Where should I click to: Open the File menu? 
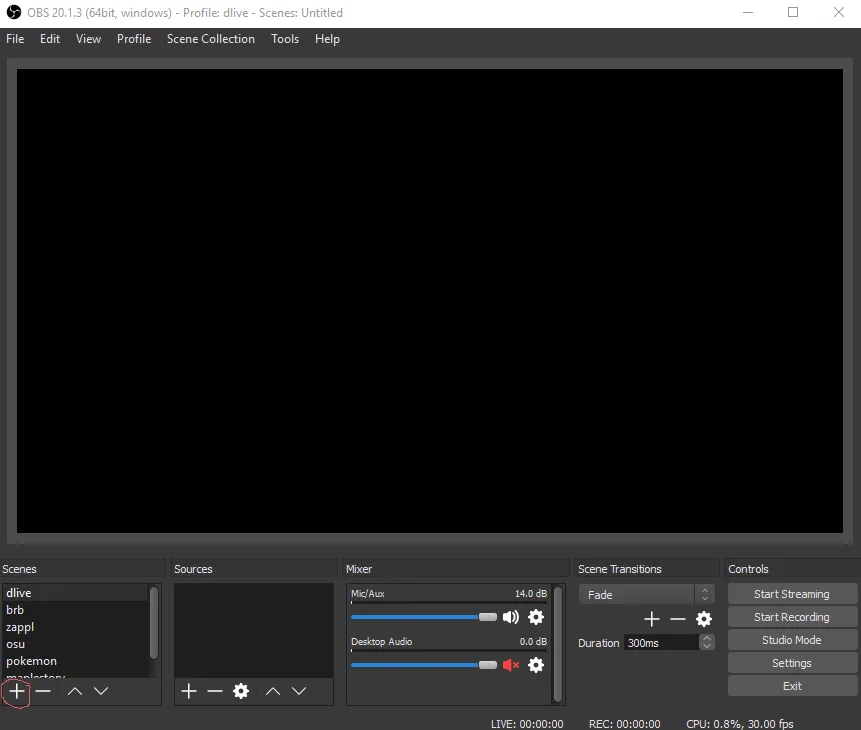15,39
